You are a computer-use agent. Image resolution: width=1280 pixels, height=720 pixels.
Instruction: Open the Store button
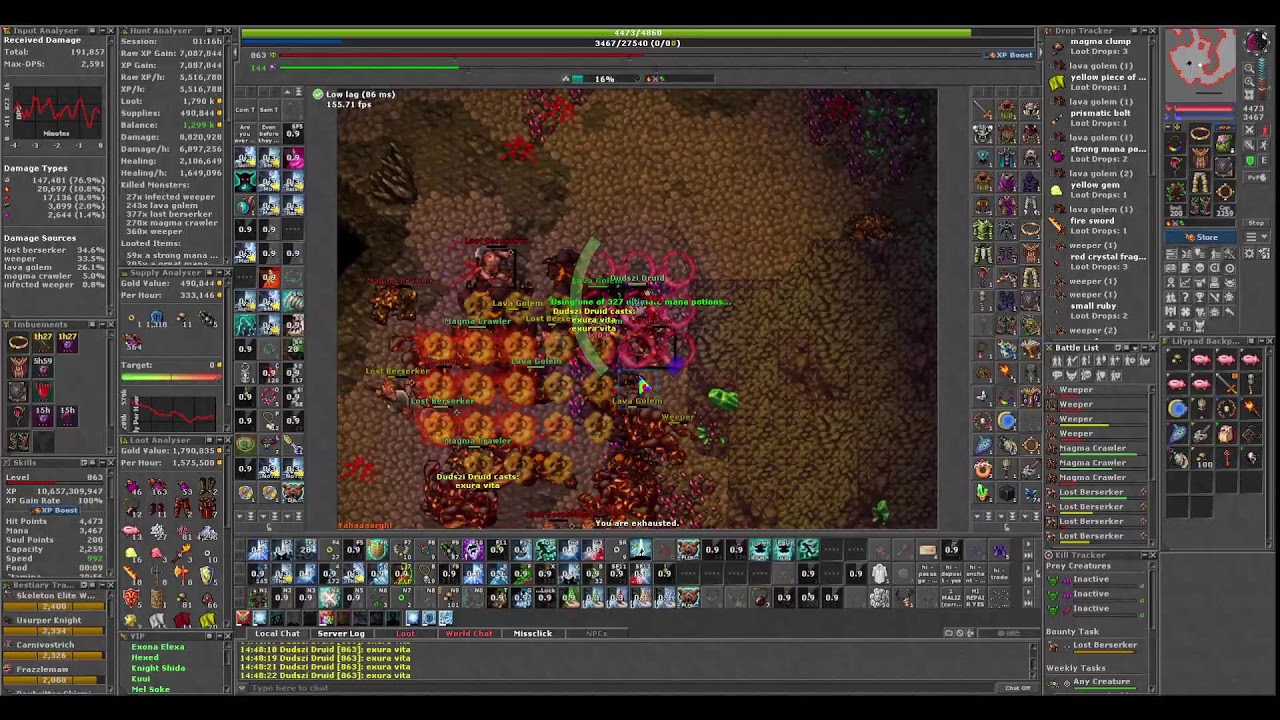[1201, 237]
